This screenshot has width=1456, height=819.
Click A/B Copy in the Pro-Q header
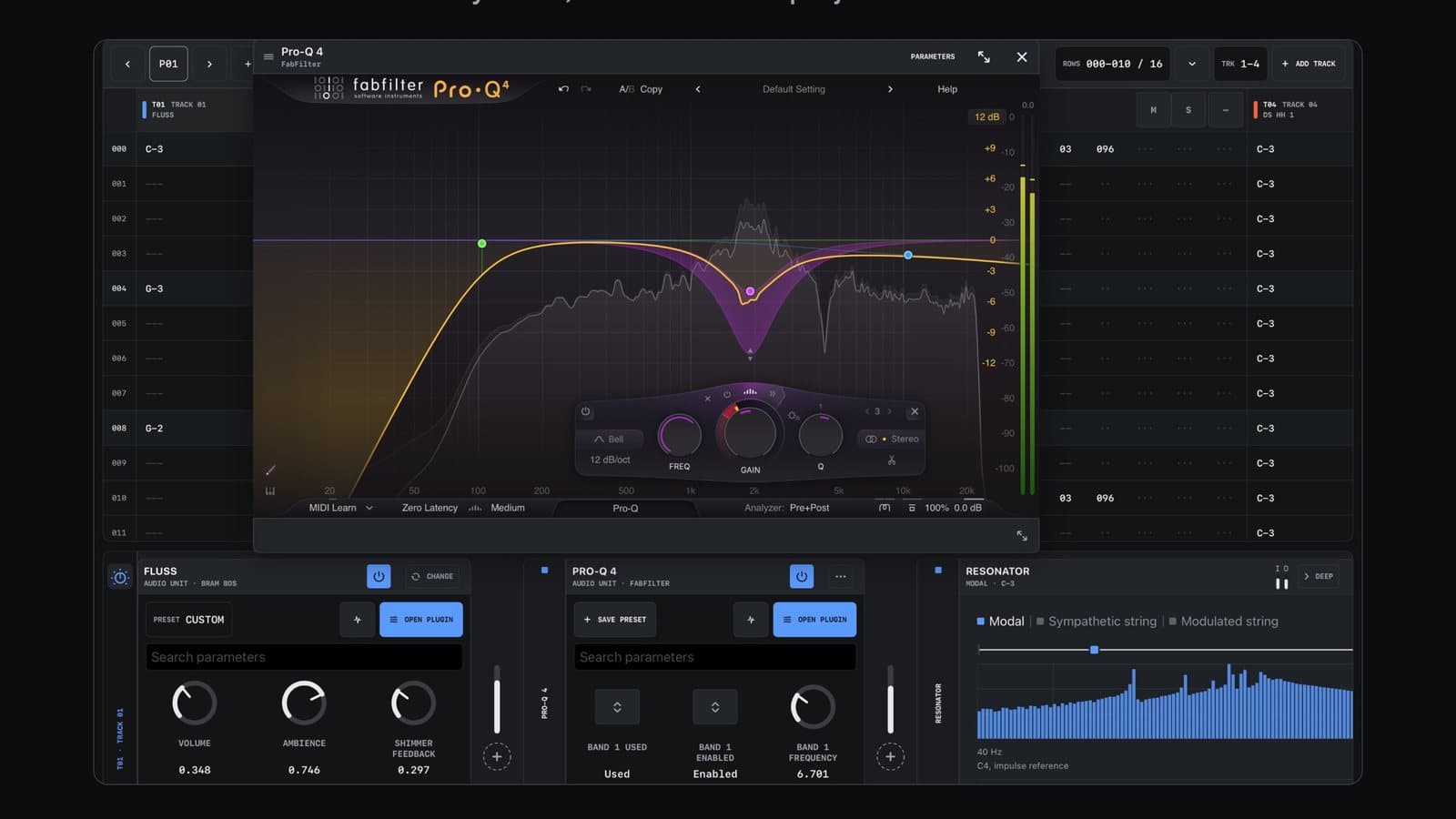pos(641,89)
